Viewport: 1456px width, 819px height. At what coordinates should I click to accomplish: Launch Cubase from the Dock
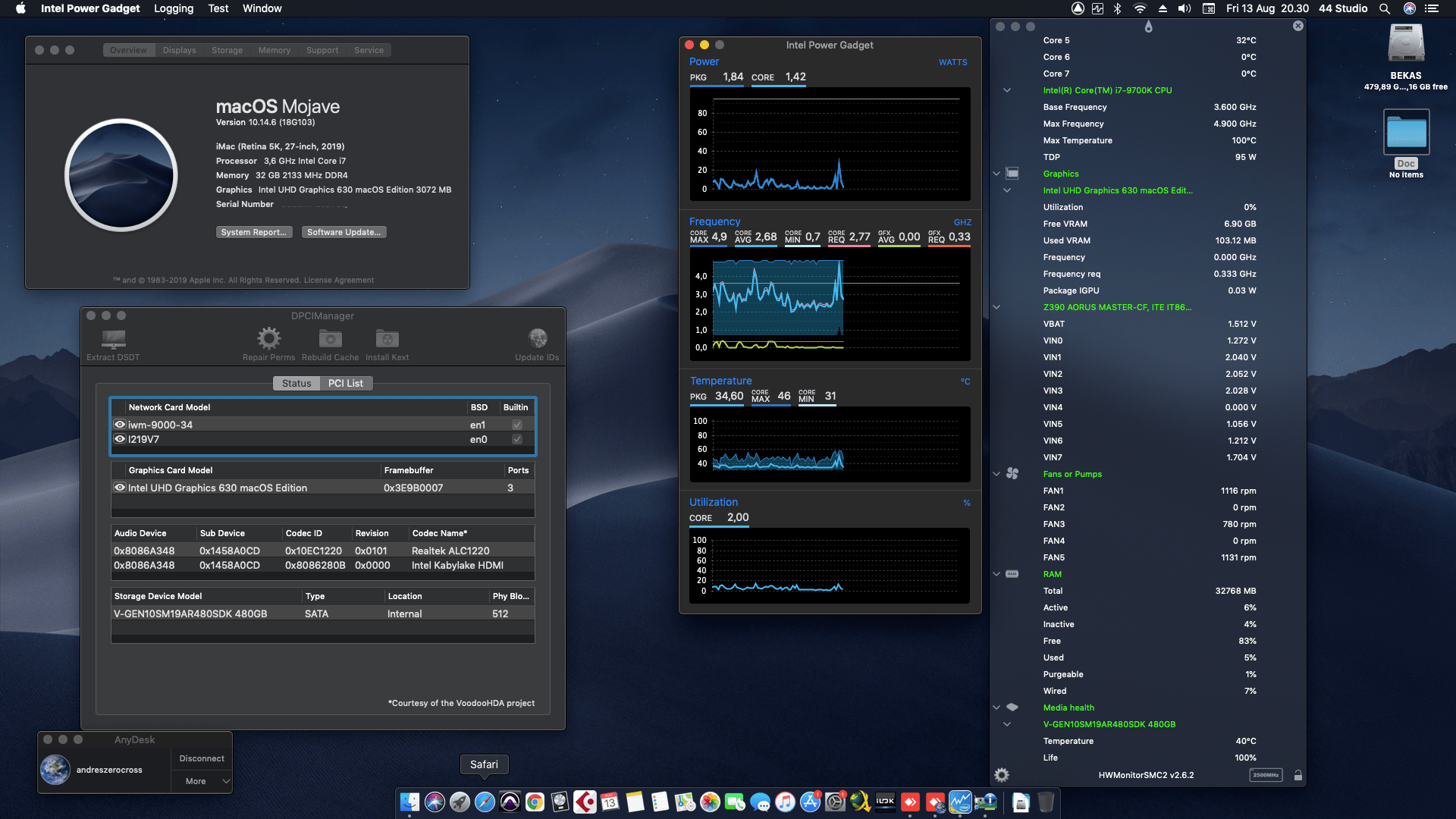point(585,802)
